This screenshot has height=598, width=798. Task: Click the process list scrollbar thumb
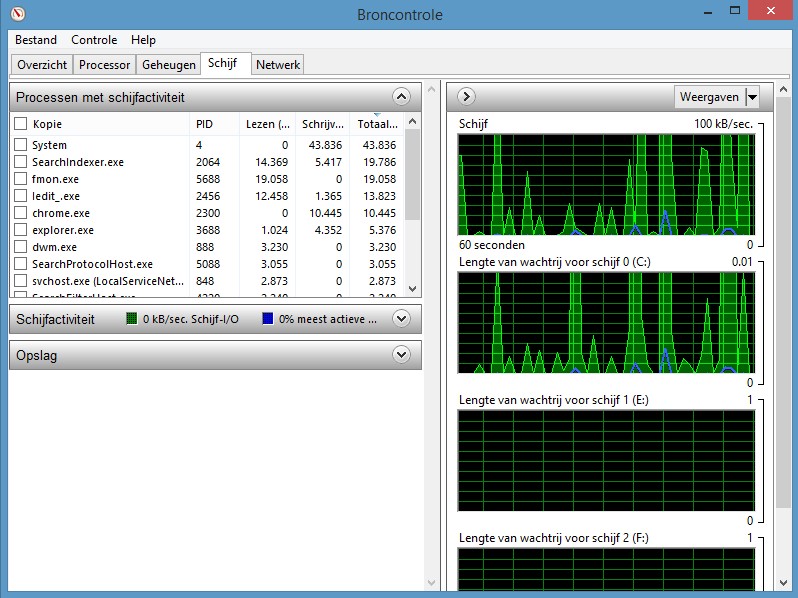[x=413, y=175]
